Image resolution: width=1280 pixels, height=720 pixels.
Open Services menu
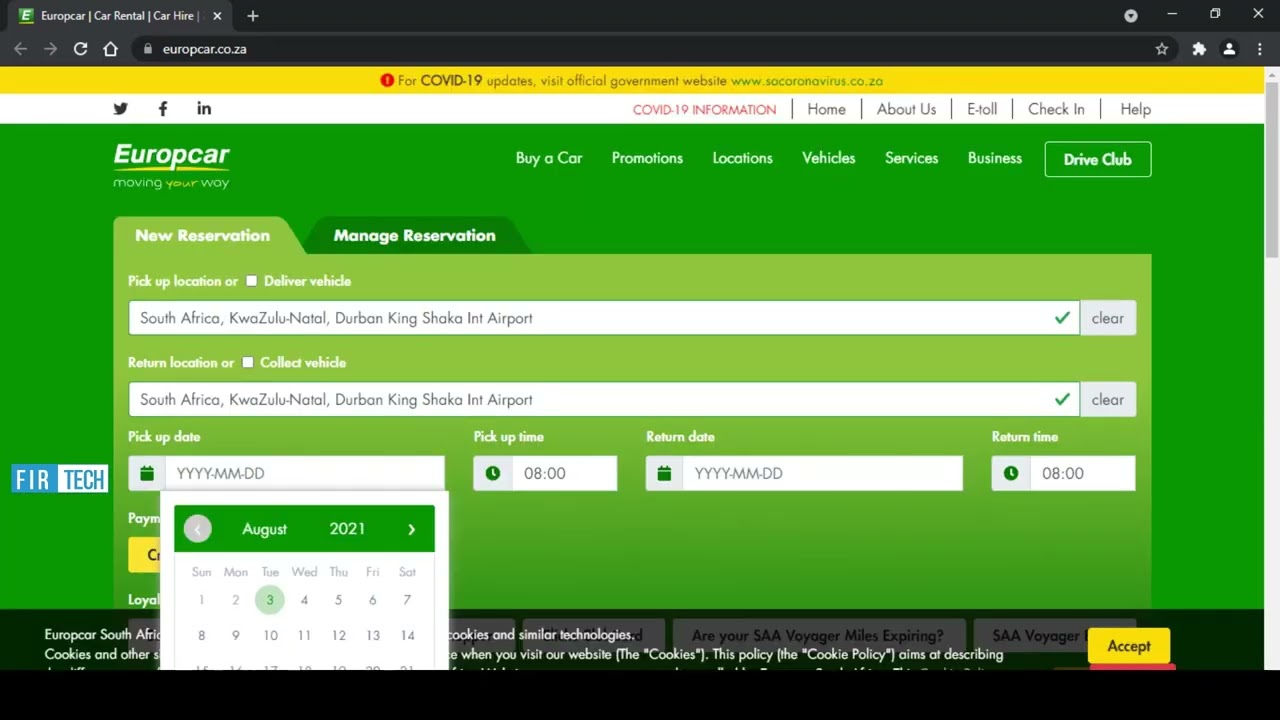pyautogui.click(x=911, y=158)
